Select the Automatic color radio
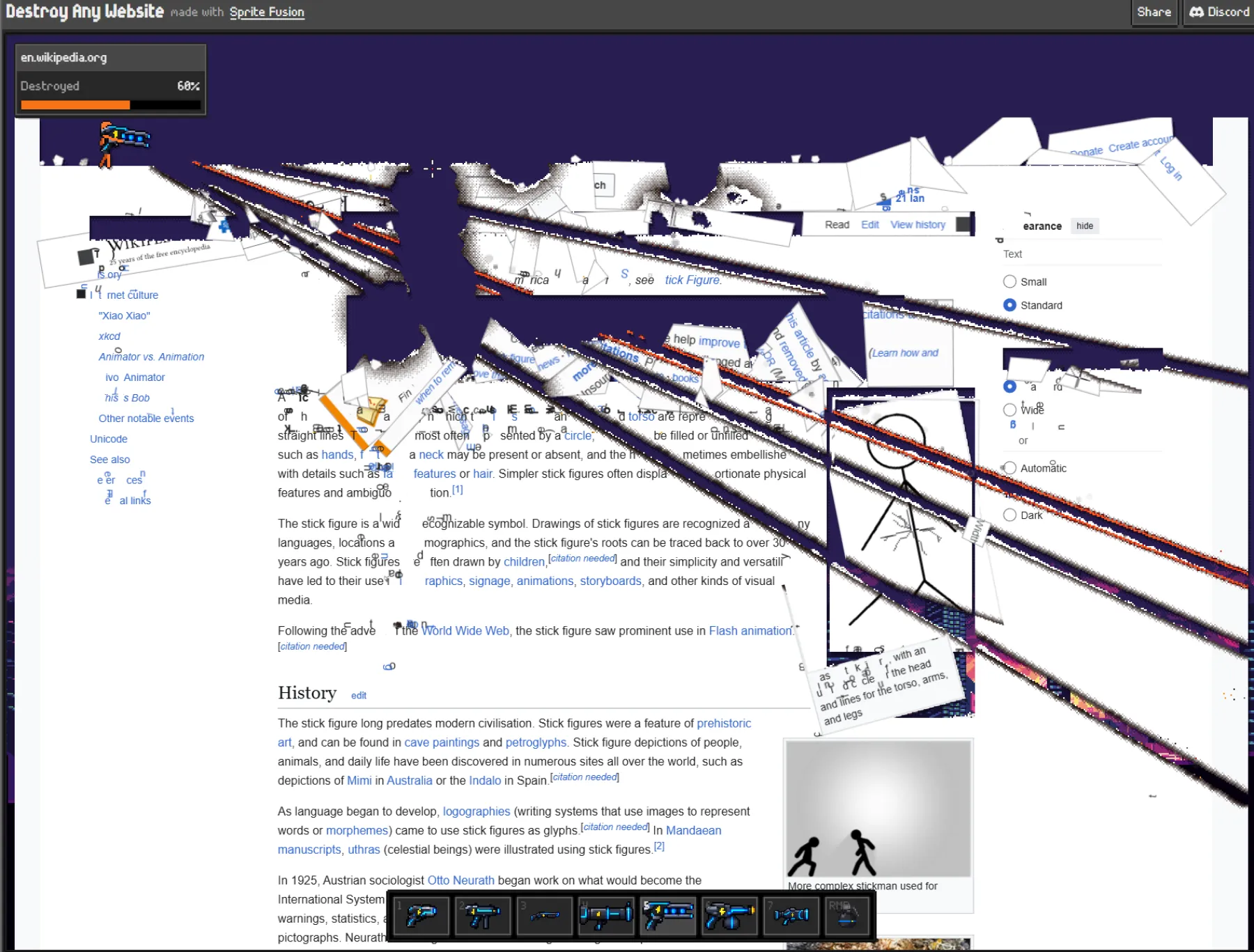The height and width of the screenshot is (952, 1254). [1009, 468]
